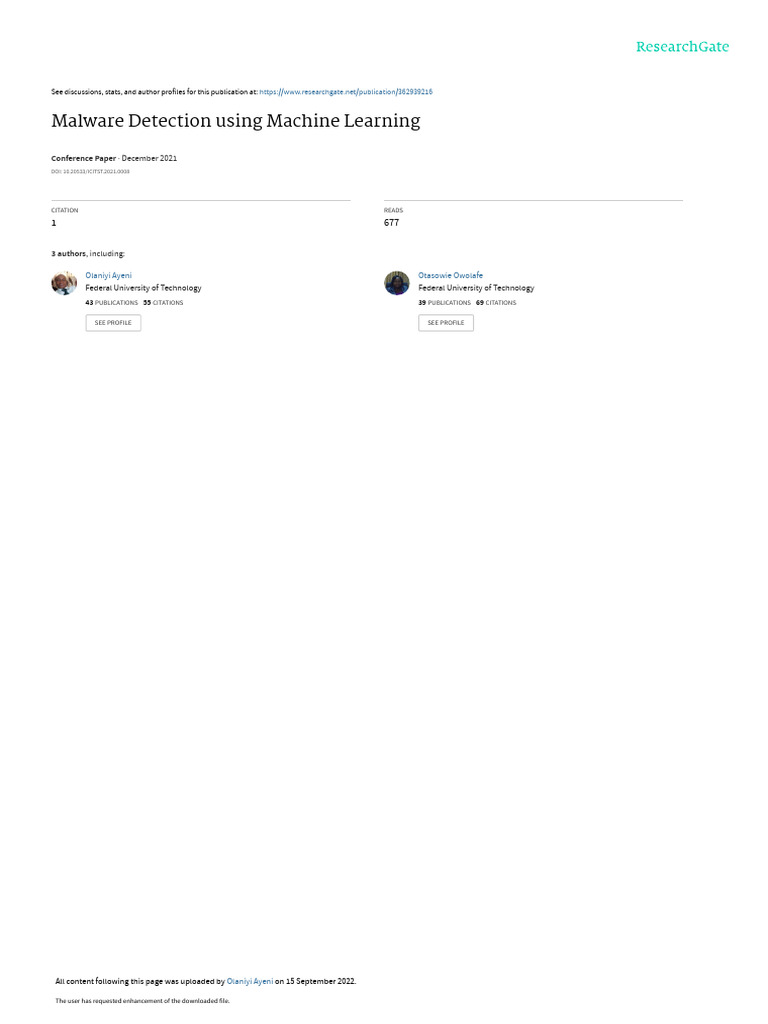Image resolution: width=768 pixels, height=1024 pixels.
Task: Click Federal University of Technology under Owolafe
Action: (x=476, y=288)
